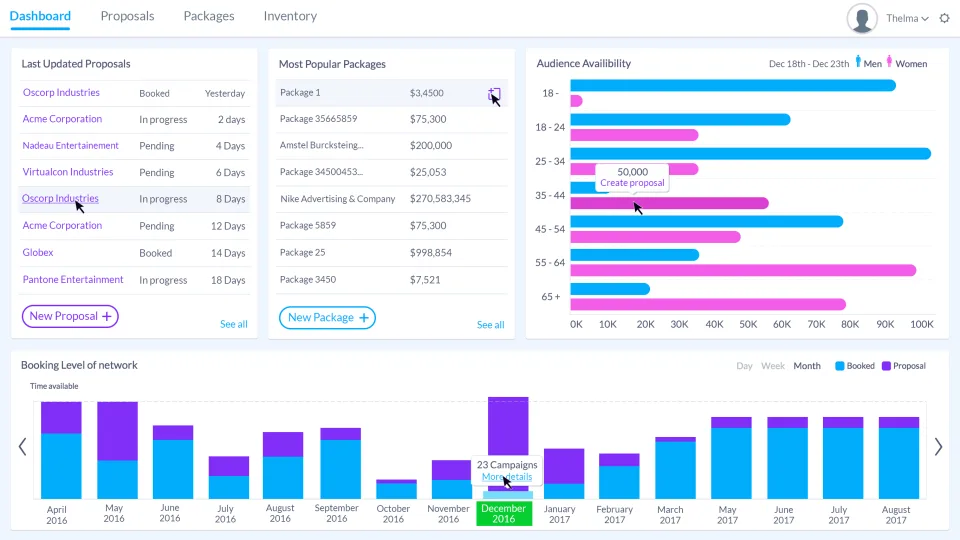Open the Proposals tab
960x540 pixels.
127,16
